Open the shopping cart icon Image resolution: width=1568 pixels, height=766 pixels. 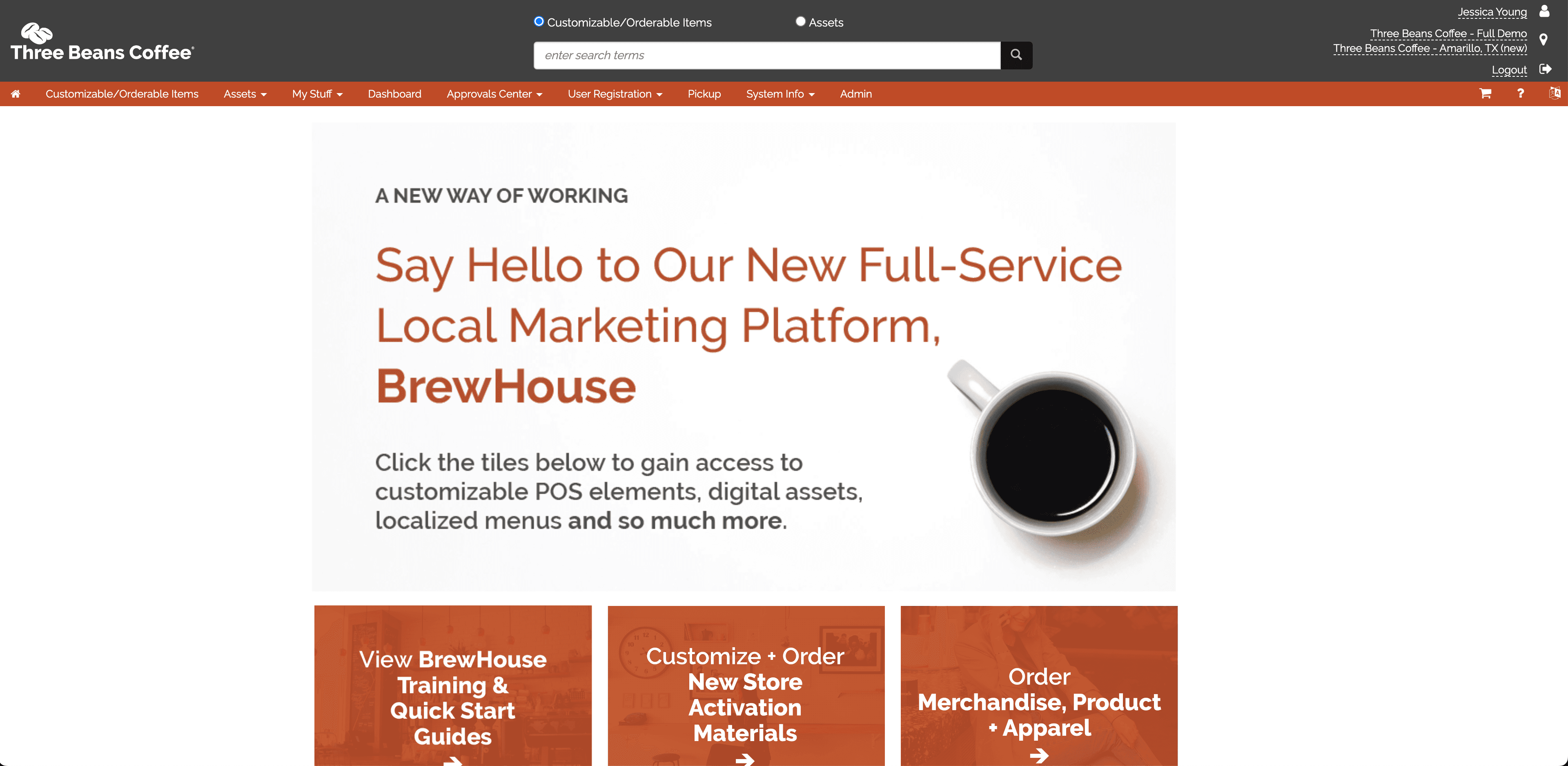coord(1485,94)
